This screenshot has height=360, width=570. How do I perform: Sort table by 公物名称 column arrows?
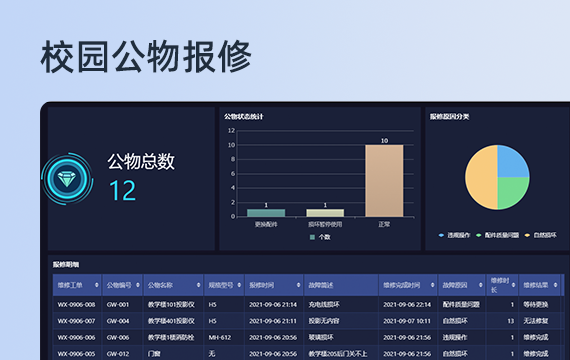pos(198,285)
